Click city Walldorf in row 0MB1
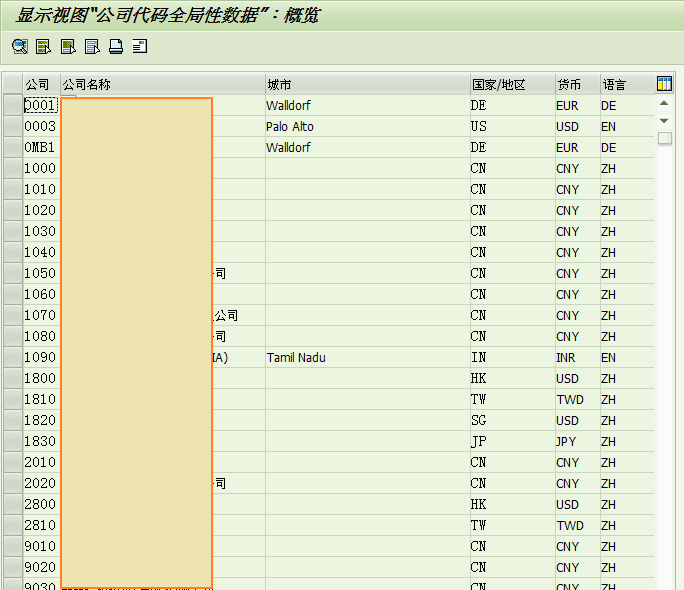This screenshot has height=590, width=684. click(288, 147)
